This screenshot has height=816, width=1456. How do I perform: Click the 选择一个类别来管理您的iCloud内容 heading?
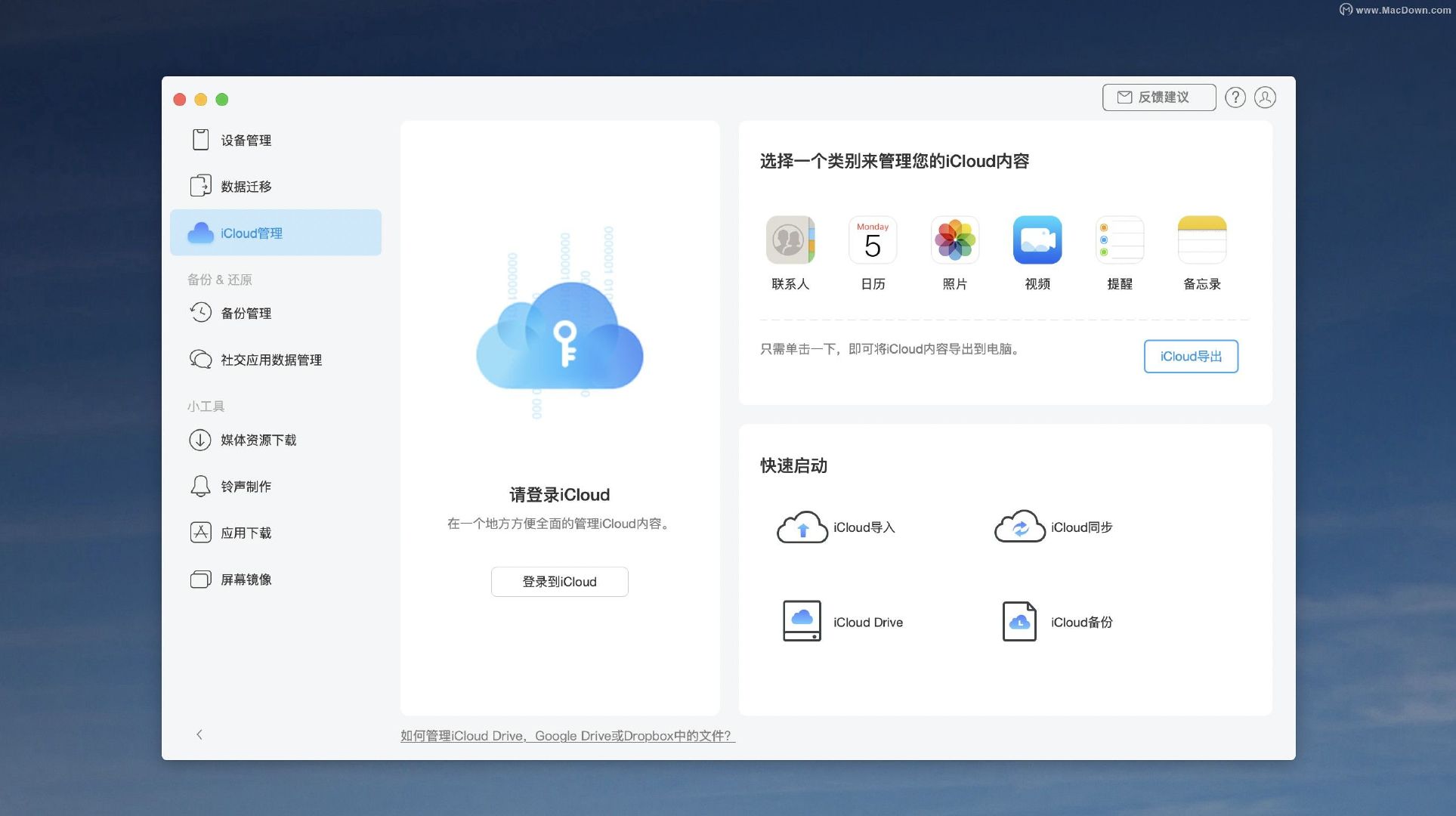pyautogui.click(x=895, y=161)
